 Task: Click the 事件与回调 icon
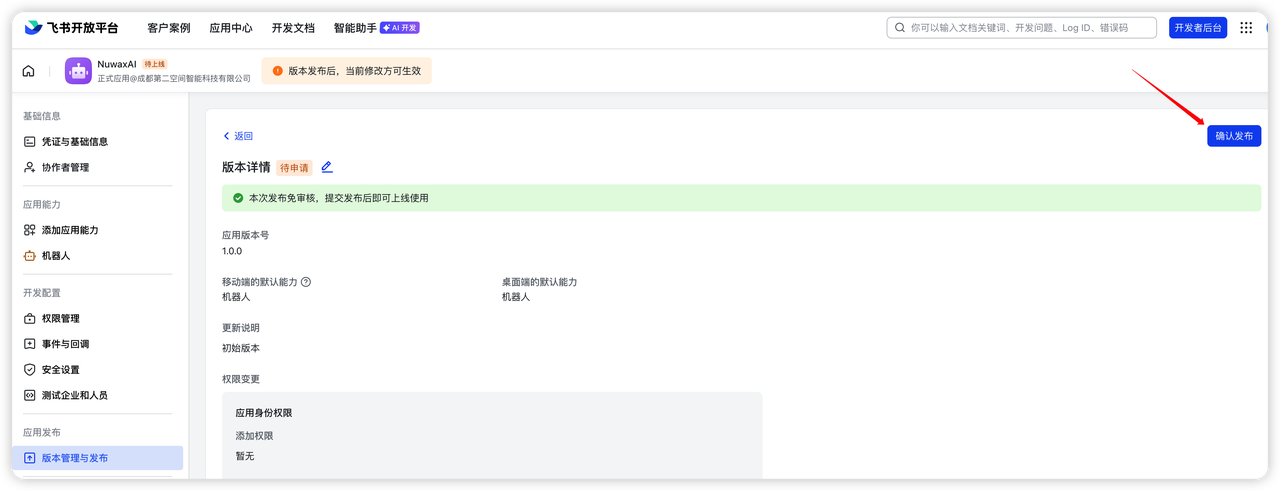[x=30, y=344]
